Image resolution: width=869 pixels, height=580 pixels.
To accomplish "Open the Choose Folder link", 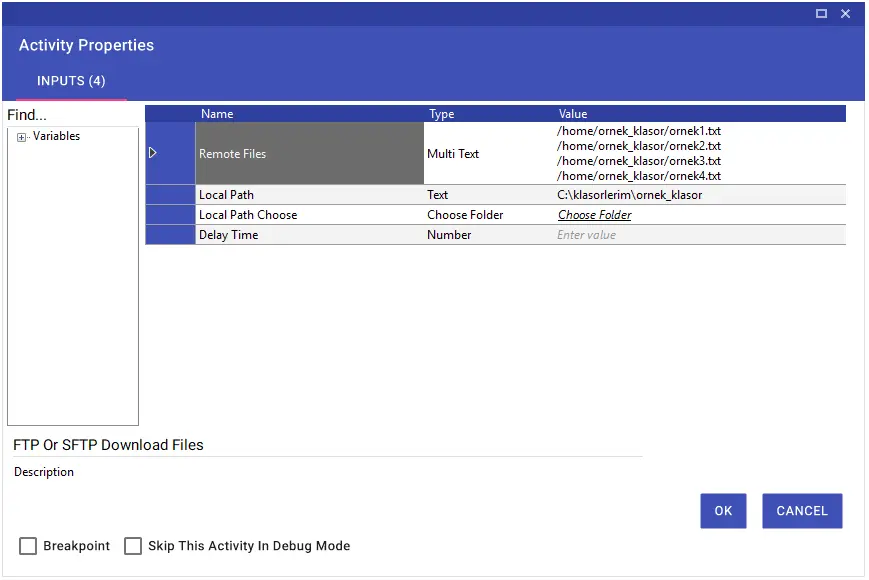I will [x=595, y=215].
